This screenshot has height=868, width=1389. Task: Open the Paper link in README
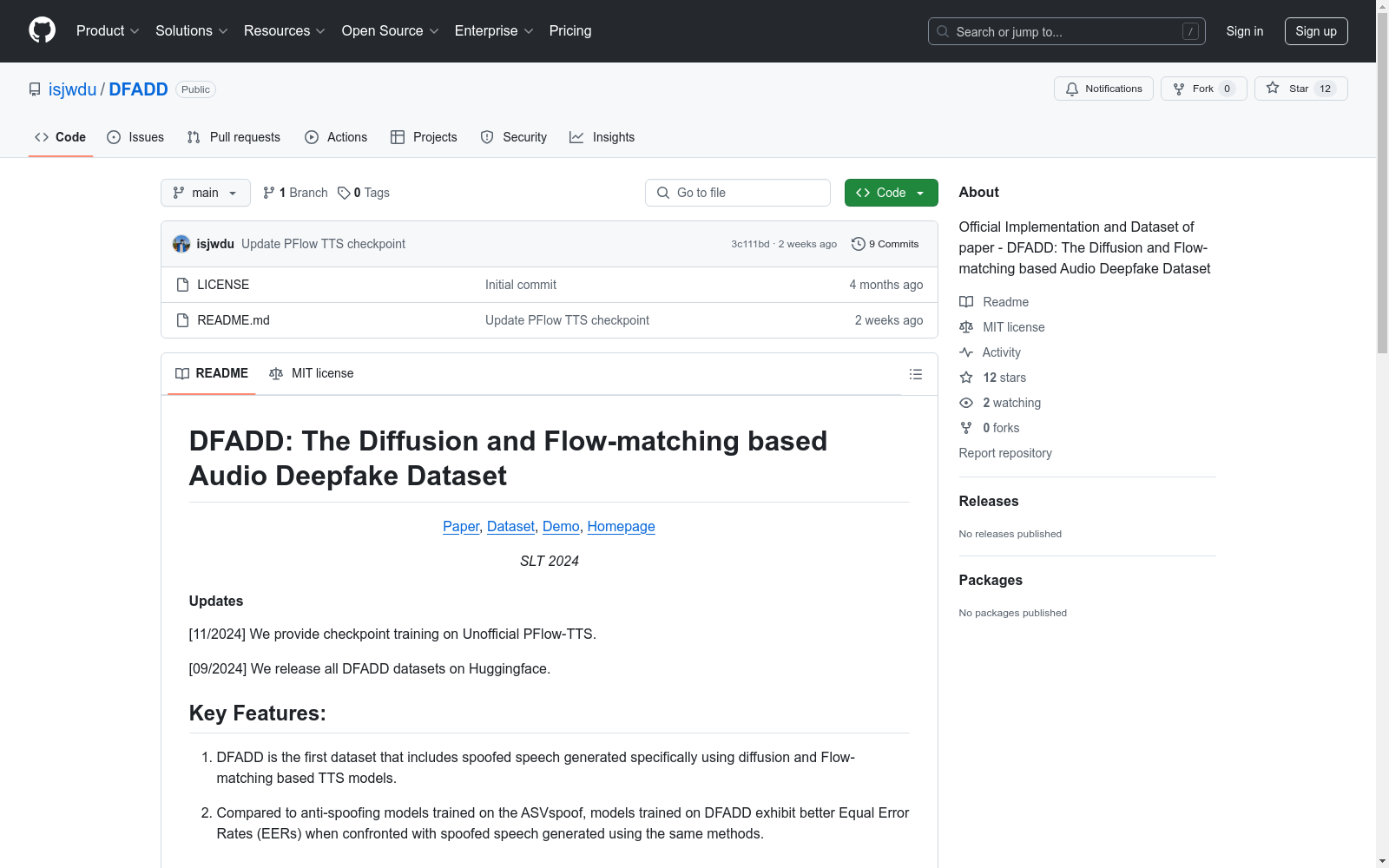tap(461, 526)
